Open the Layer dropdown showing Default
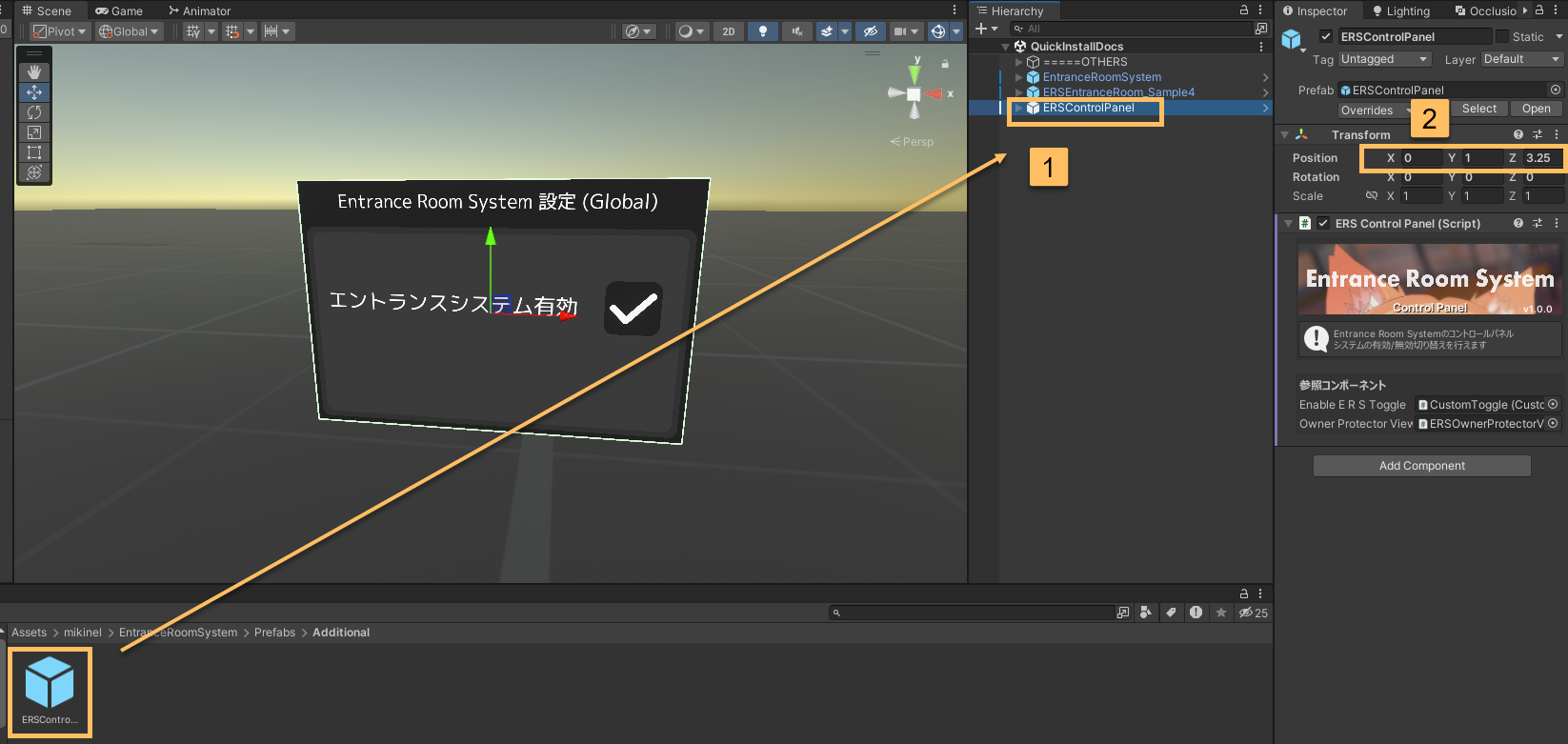The width and height of the screenshot is (1568, 744). 1521,59
